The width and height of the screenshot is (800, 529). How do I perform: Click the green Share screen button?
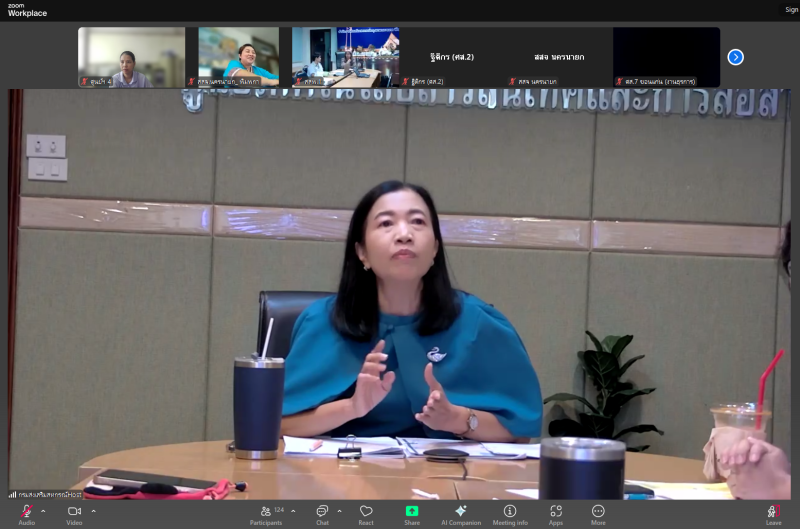[412, 512]
